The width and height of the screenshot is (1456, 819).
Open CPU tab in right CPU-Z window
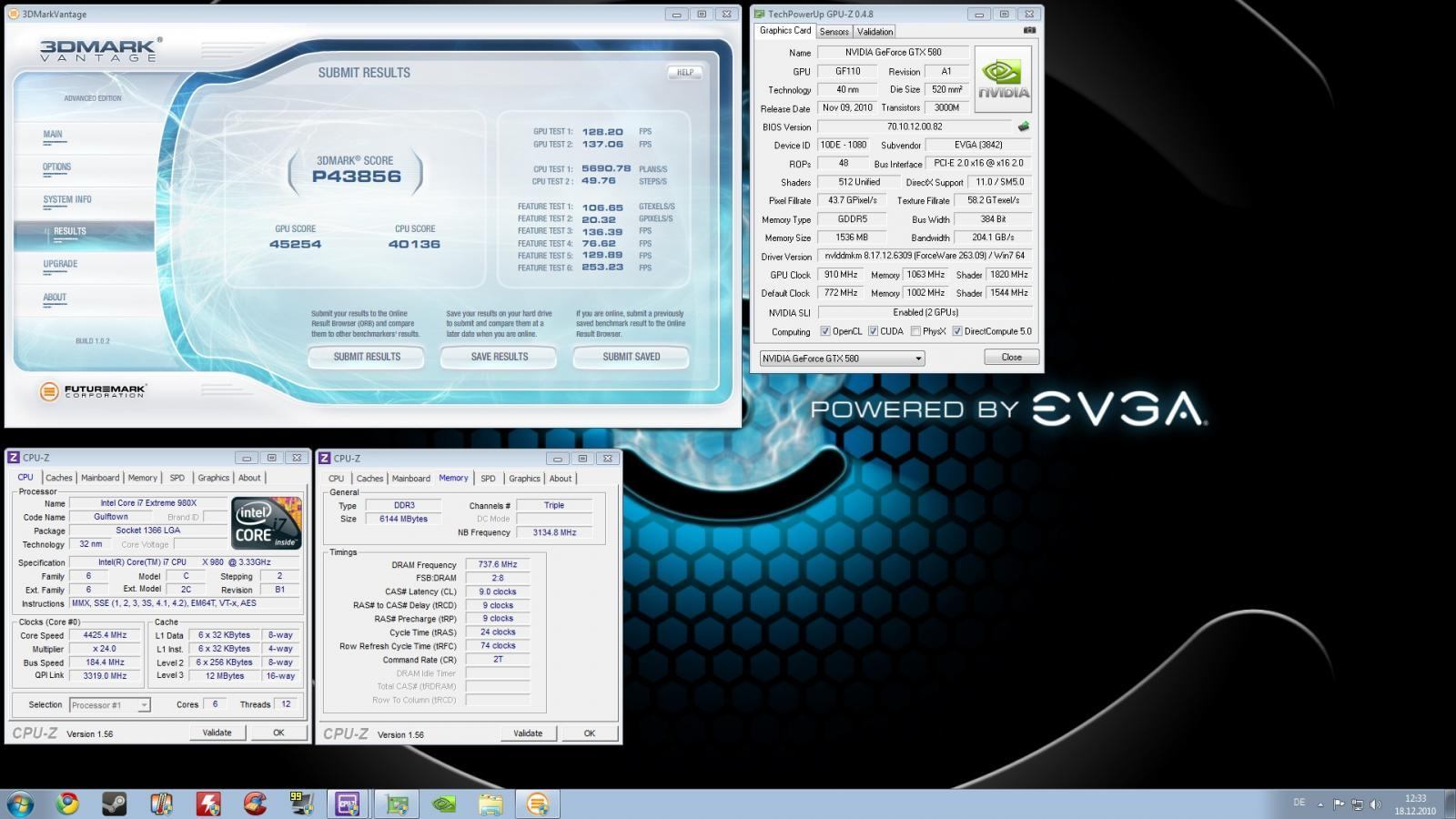[336, 479]
